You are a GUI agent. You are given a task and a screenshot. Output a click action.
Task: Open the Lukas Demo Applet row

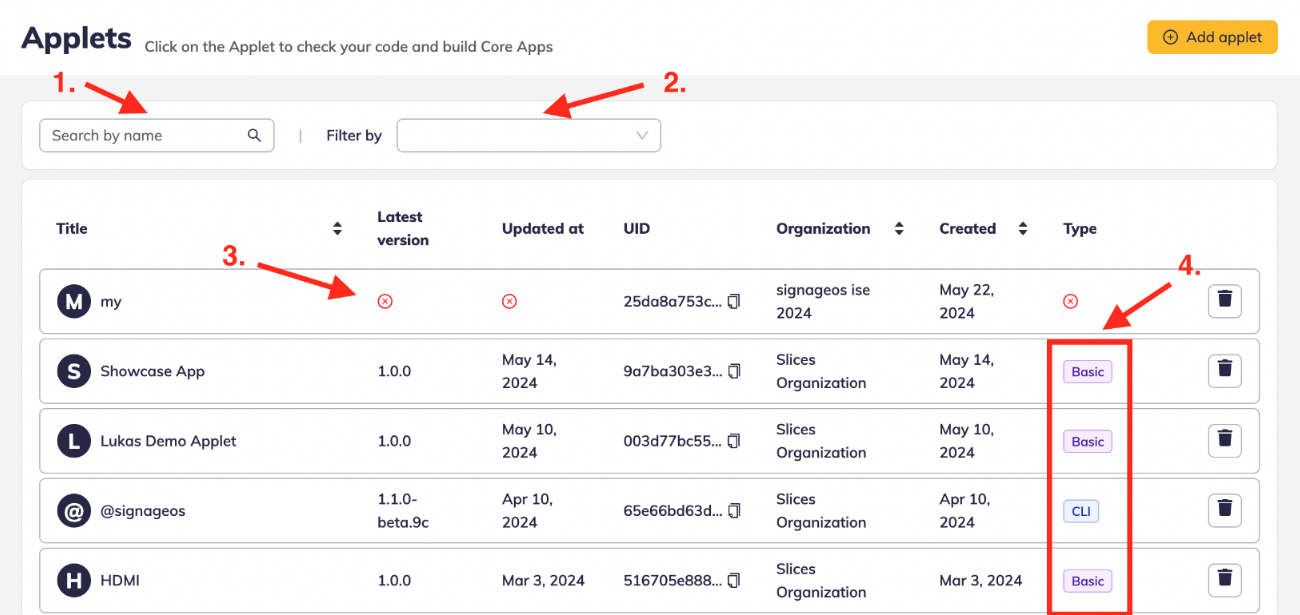(x=168, y=441)
